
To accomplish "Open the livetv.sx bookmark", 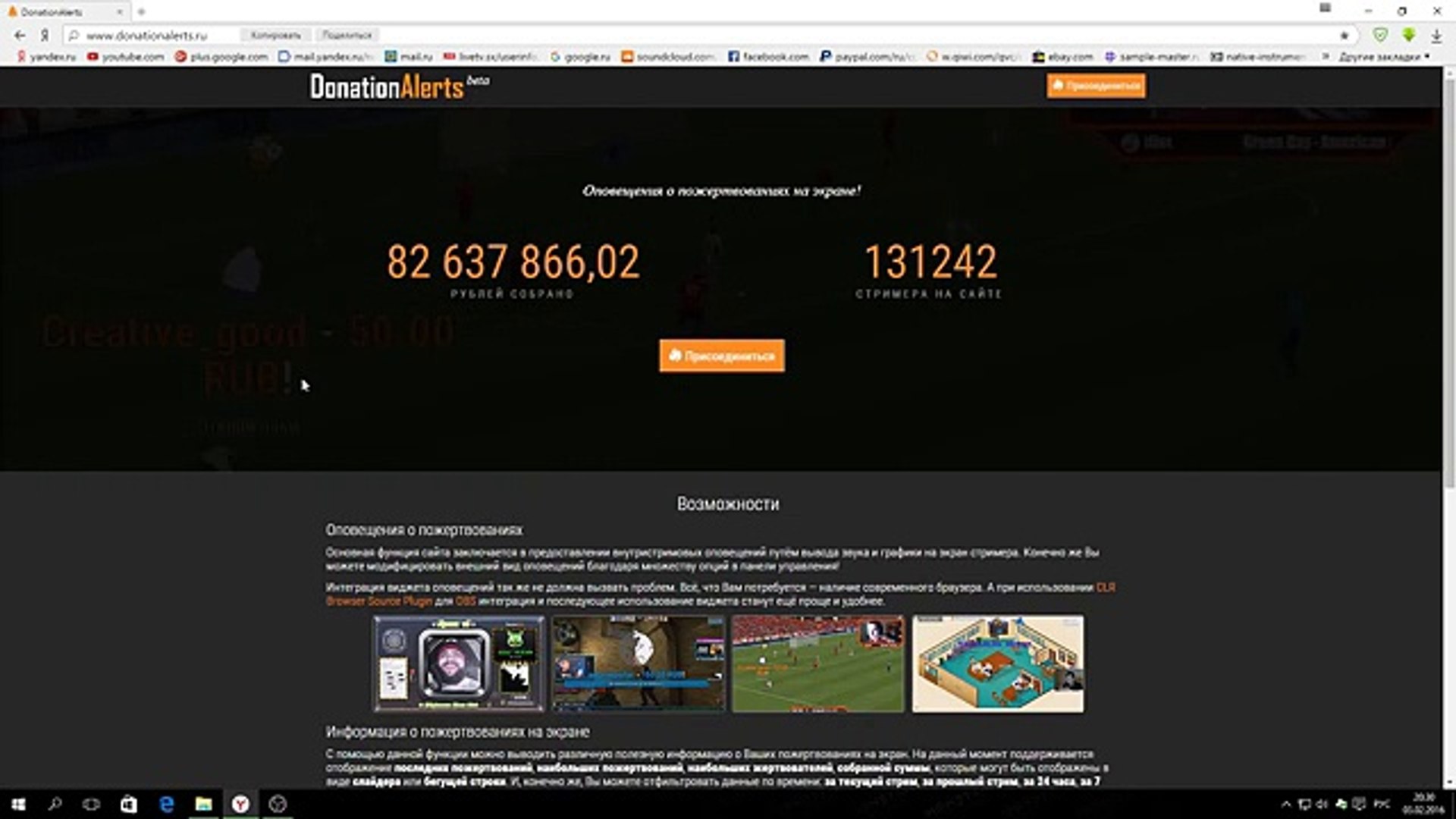I will 491,57.
